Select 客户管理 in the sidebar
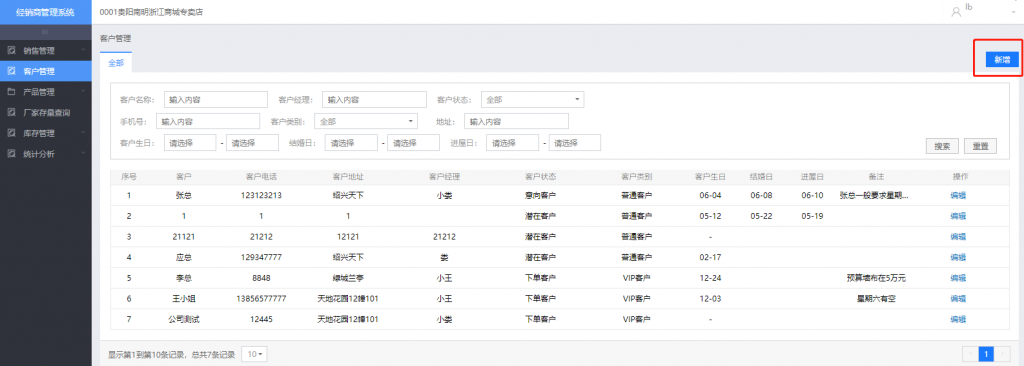The height and width of the screenshot is (366, 1024). [46, 71]
